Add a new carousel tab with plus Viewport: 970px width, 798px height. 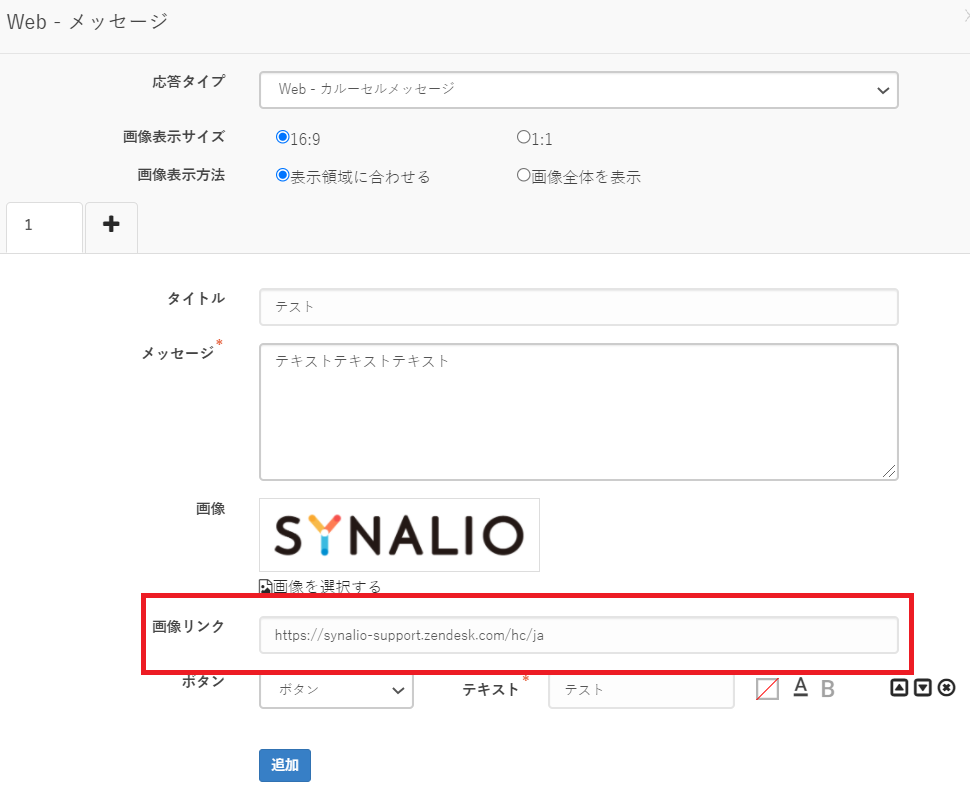[111, 227]
